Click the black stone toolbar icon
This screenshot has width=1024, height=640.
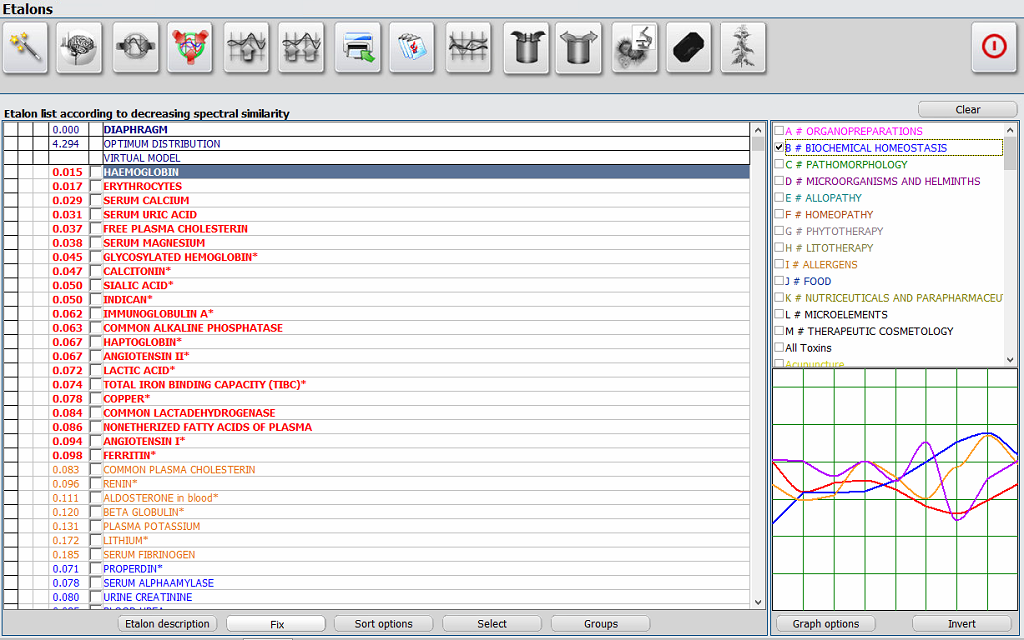tap(690, 47)
